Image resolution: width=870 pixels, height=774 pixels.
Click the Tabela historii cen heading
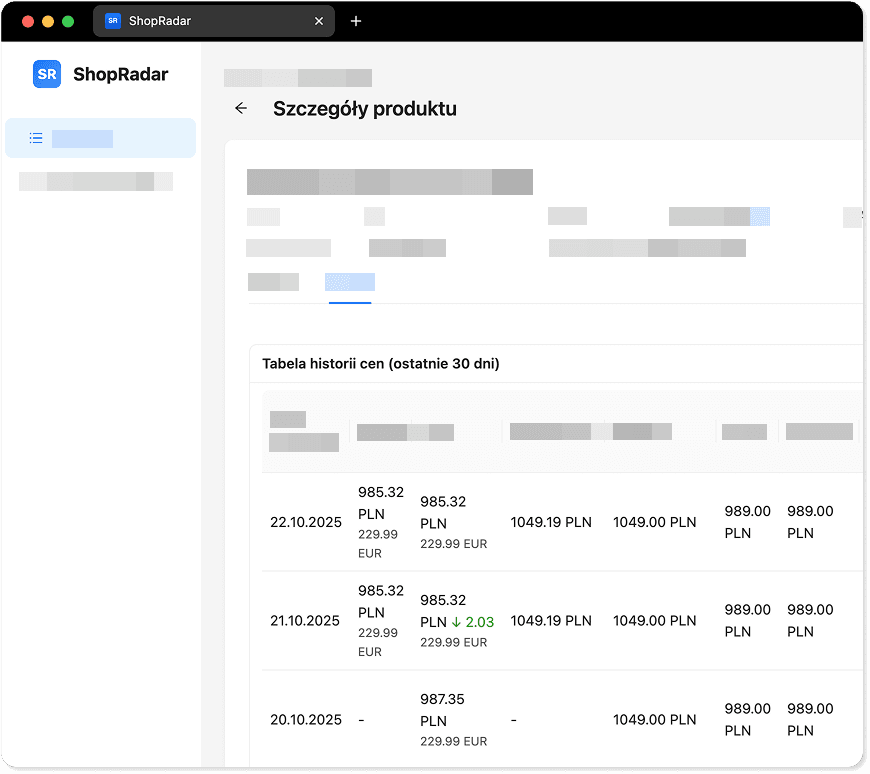click(380, 364)
